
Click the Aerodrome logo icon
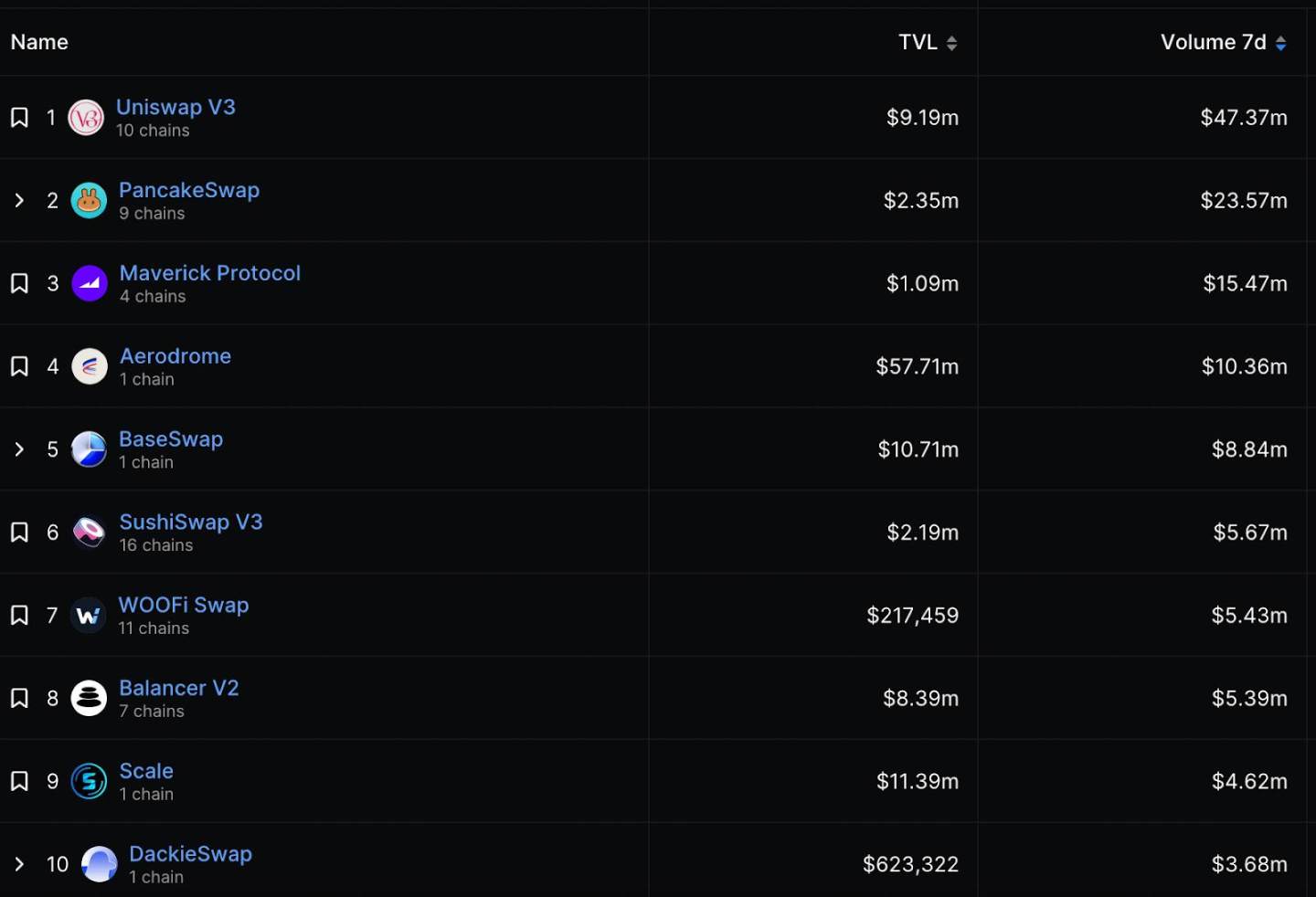pyautogui.click(x=90, y=367)
